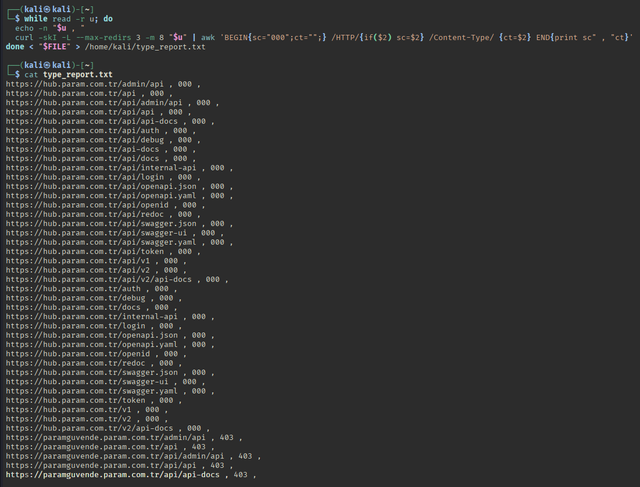
Task: Click the hub.param.com.tr/docs line
Action: click(91, 307)
